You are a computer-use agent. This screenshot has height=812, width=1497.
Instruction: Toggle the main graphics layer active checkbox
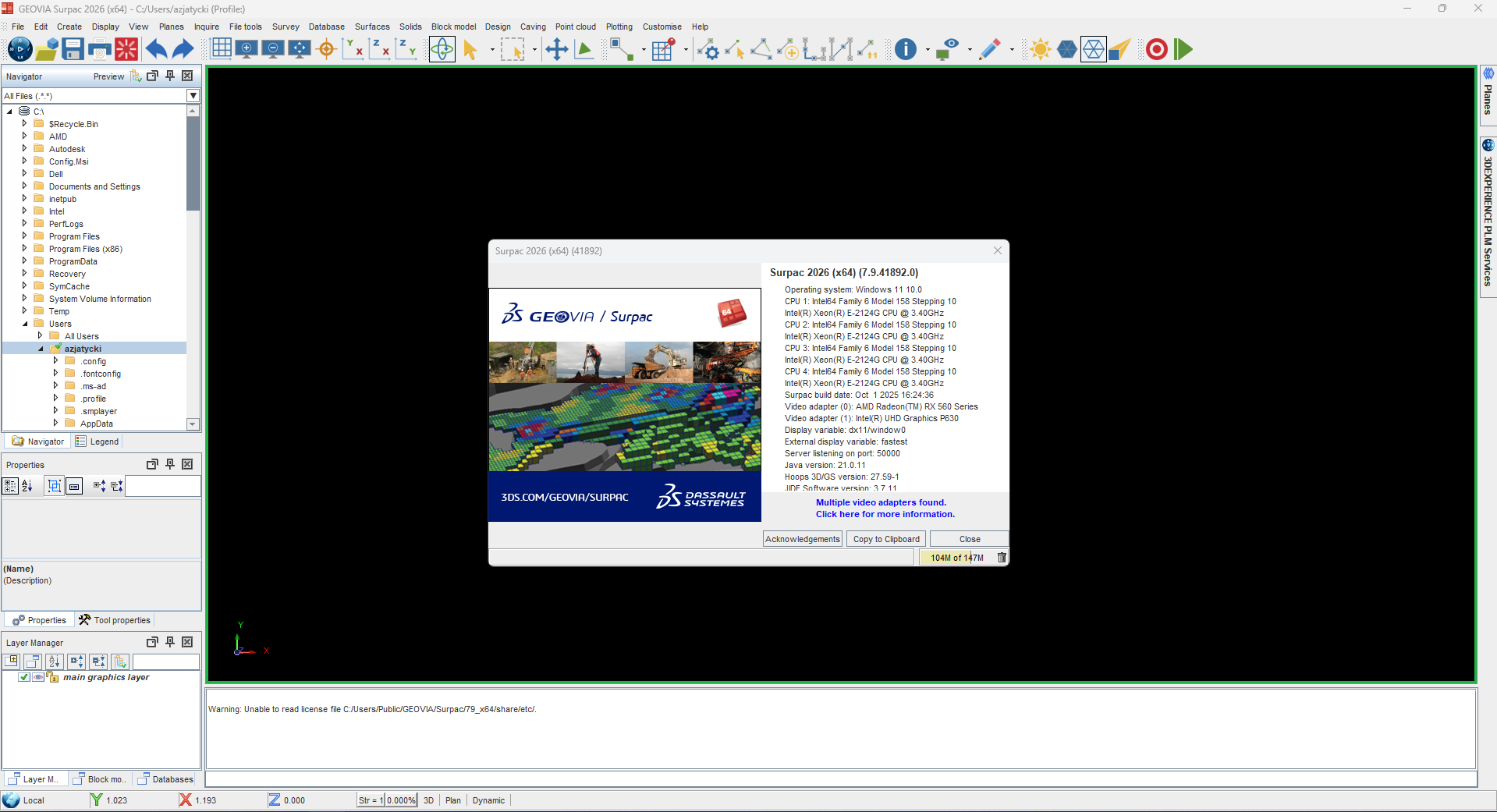coord(23,677)
